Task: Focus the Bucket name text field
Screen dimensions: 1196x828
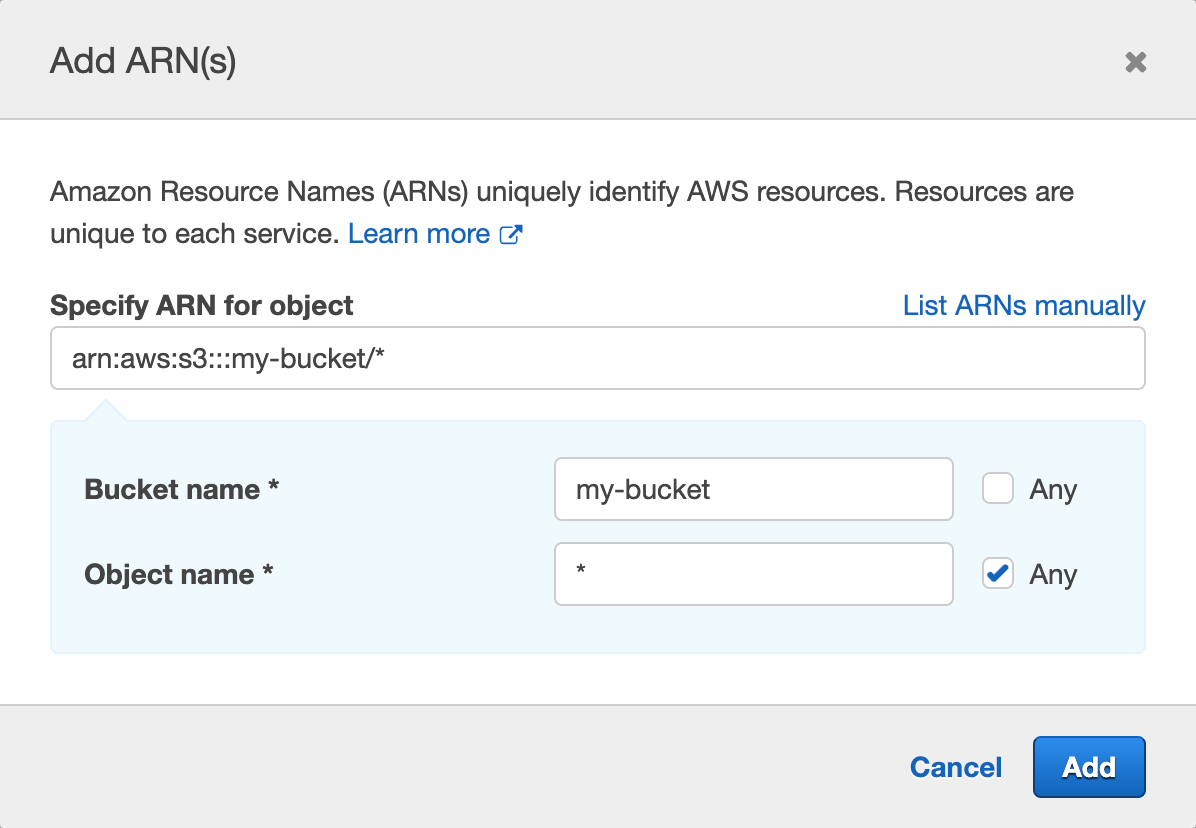Action: coord(753,489)
